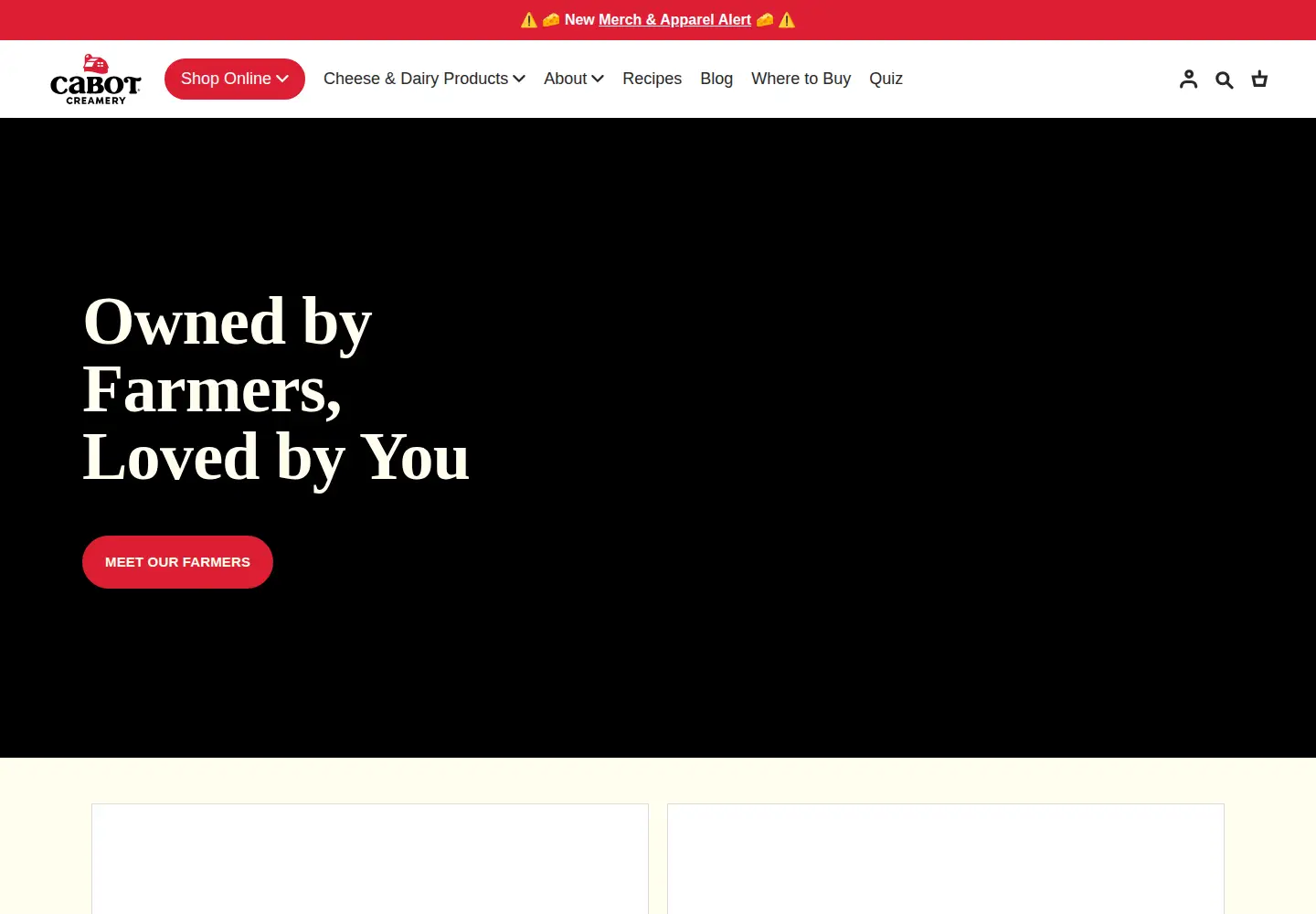Go to Recipes page
Screen dimensions: 1316x914
click(x=652, y=79)
